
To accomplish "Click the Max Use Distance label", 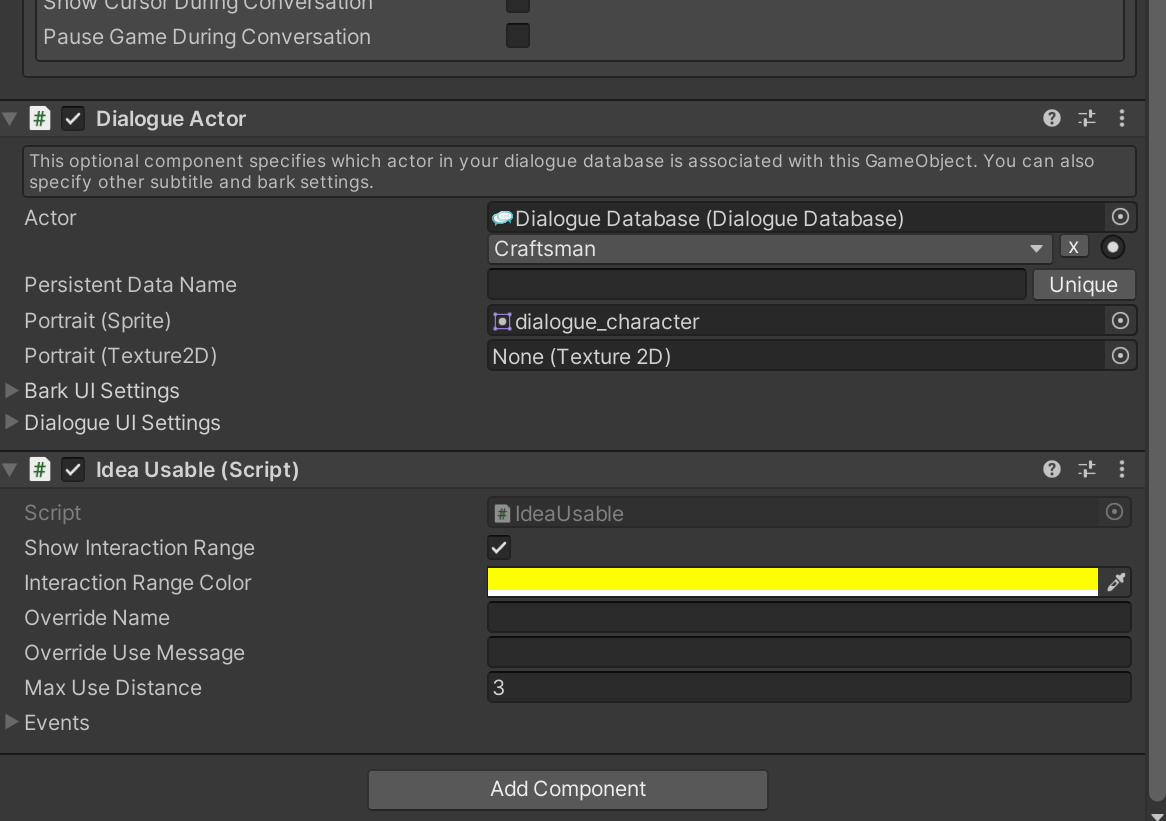I will (x=113, y=688).
